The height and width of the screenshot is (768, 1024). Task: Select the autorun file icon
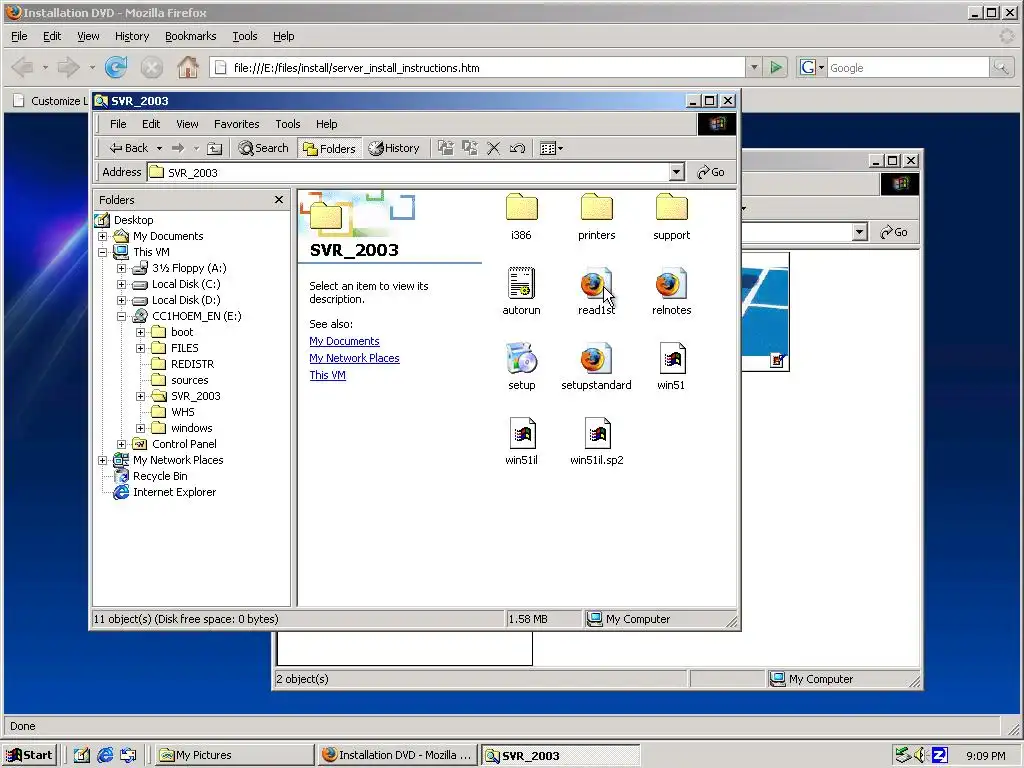[521, 283]
